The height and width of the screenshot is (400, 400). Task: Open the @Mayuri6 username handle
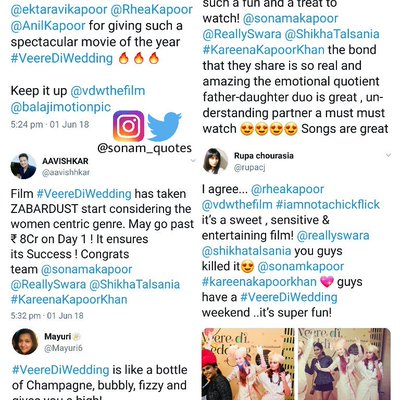(x=63, y=348)
